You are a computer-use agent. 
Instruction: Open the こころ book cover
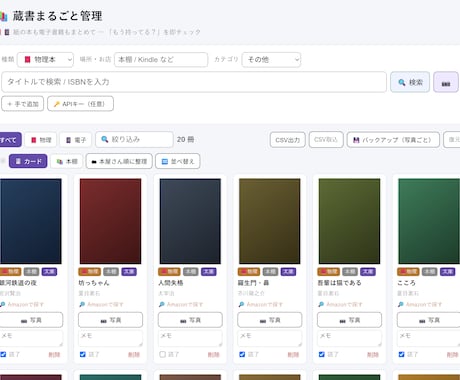coord(429,221)
